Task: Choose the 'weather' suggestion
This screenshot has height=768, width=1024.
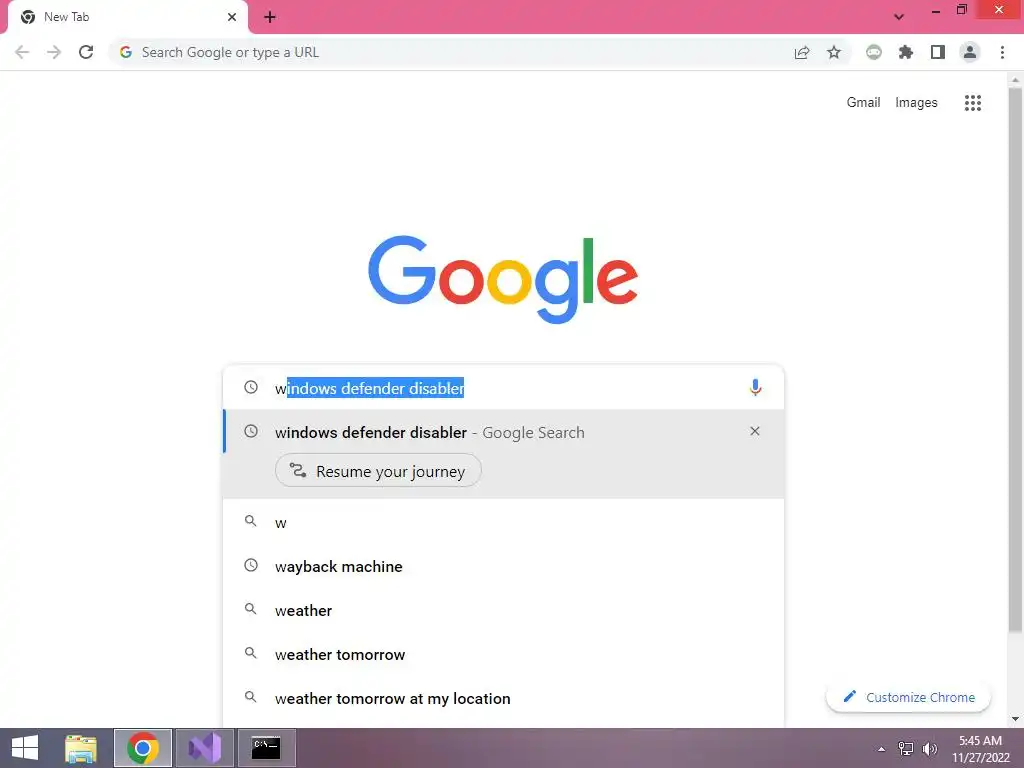Action: click(503, 610)
